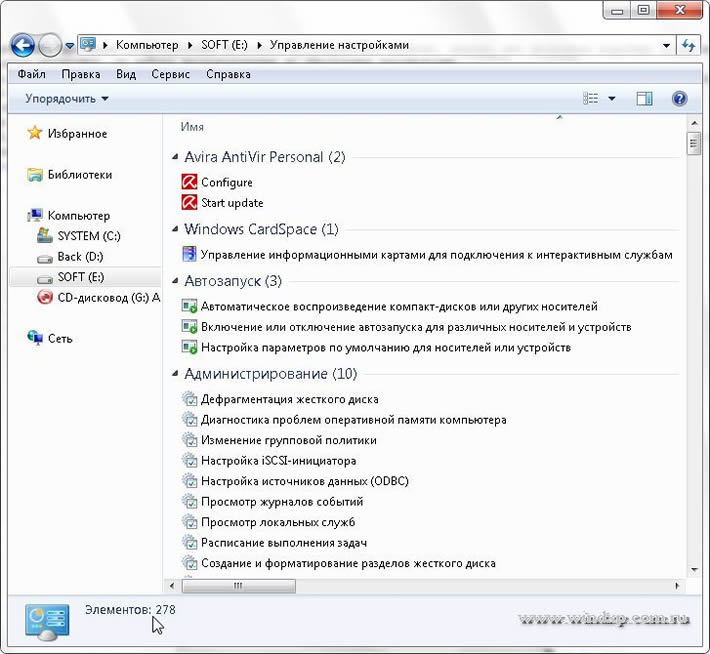This screenshot has height=654, width=710.
Task: Click the CardSpace information cards icon
Action: pos(189,254)
